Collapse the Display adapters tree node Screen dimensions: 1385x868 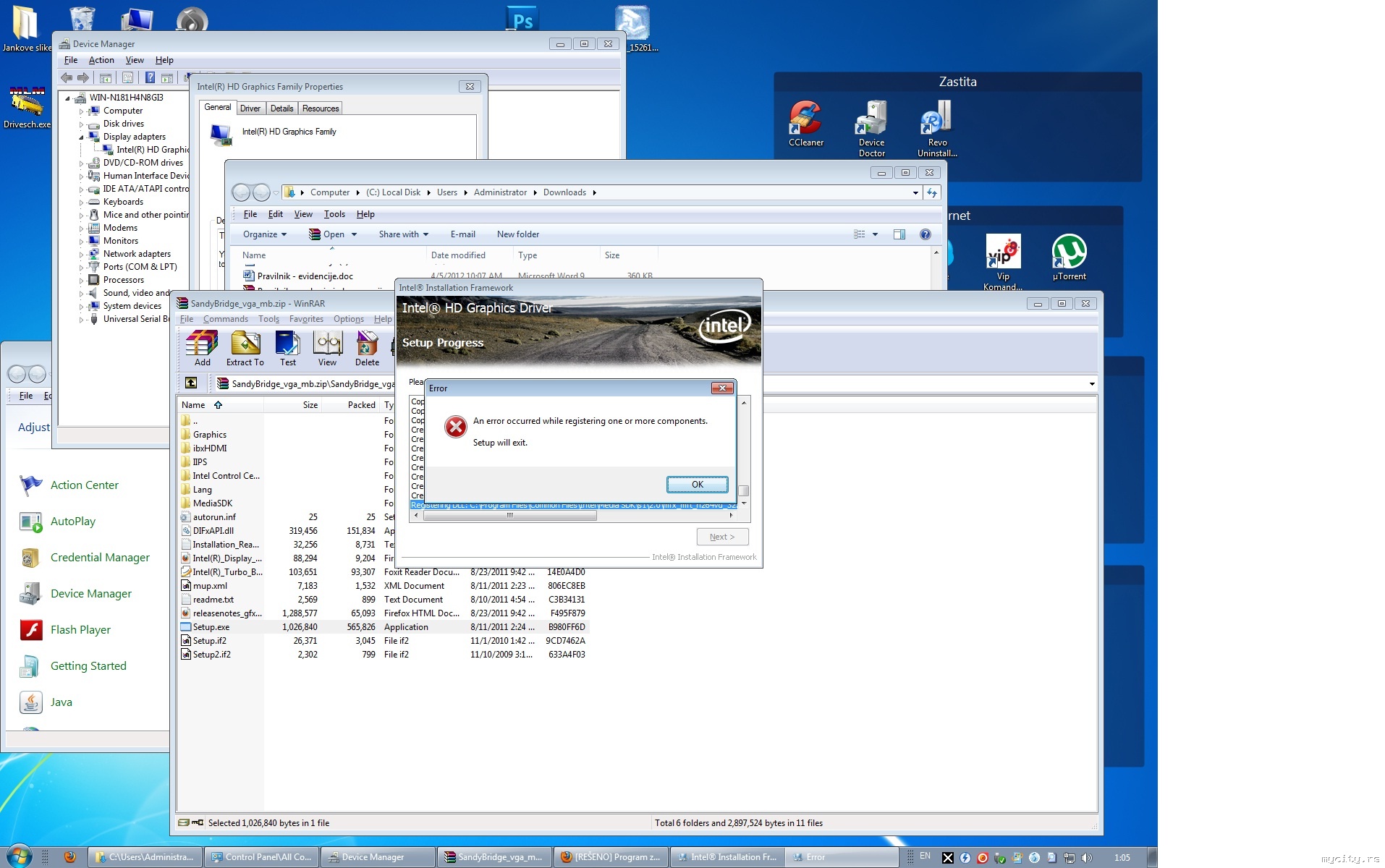(x=81, y=137)
